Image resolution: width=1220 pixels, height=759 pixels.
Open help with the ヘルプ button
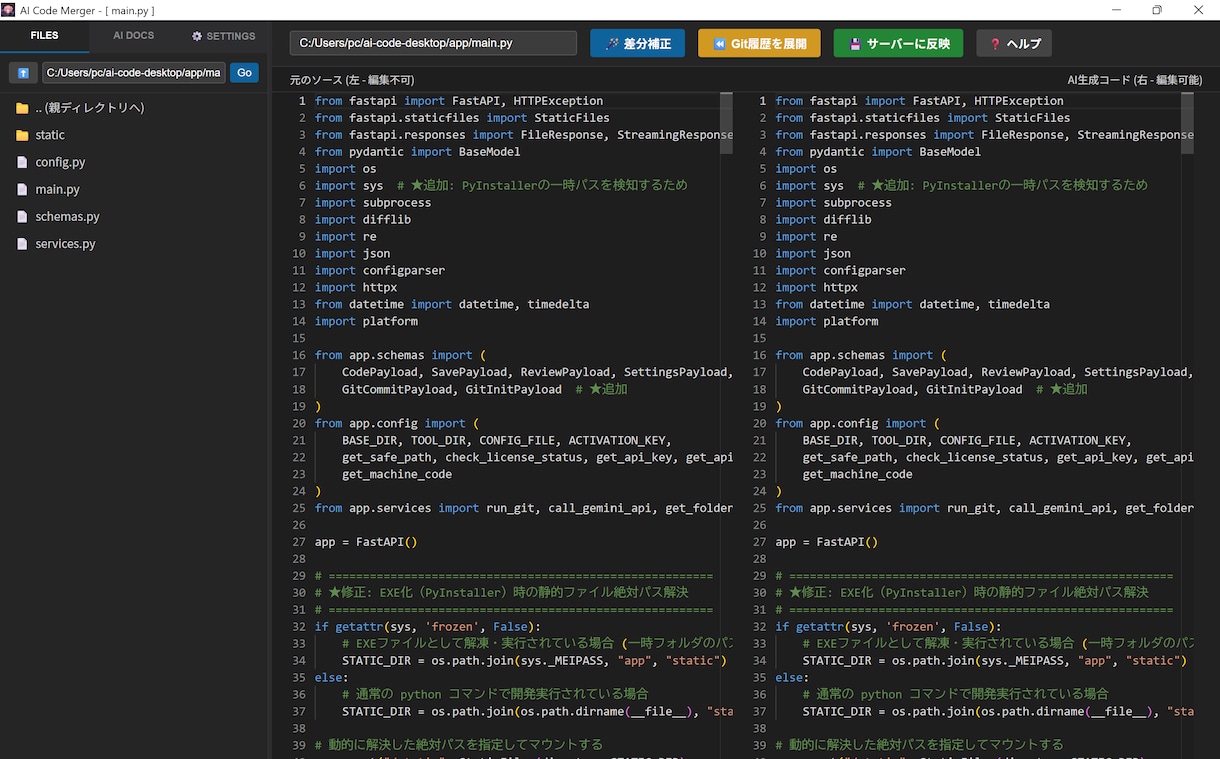(x=1014, y=44)
